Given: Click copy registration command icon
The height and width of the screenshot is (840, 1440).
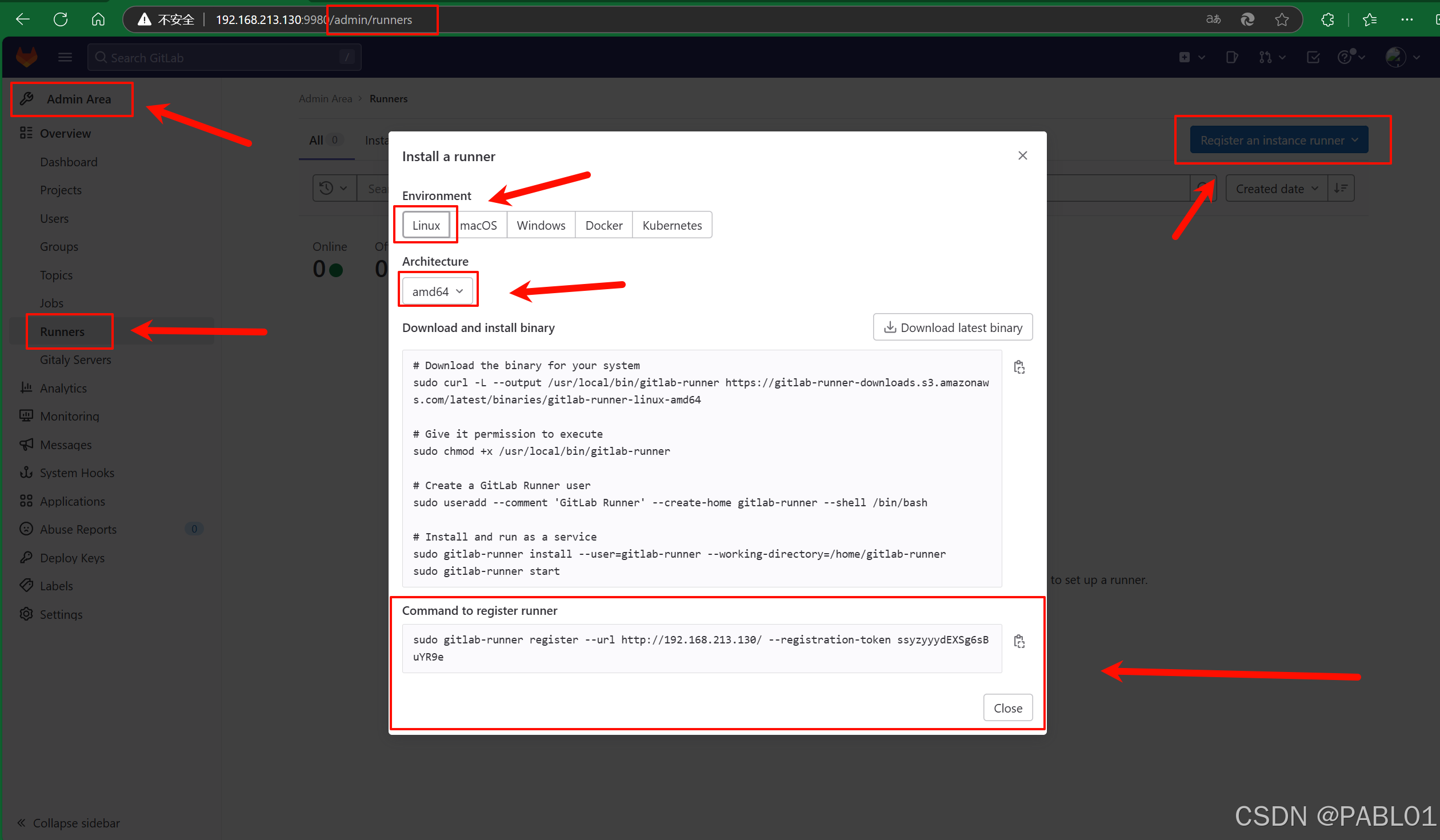Looking at the screenshot, I should pyautogui.click(x=1019, y=641).
